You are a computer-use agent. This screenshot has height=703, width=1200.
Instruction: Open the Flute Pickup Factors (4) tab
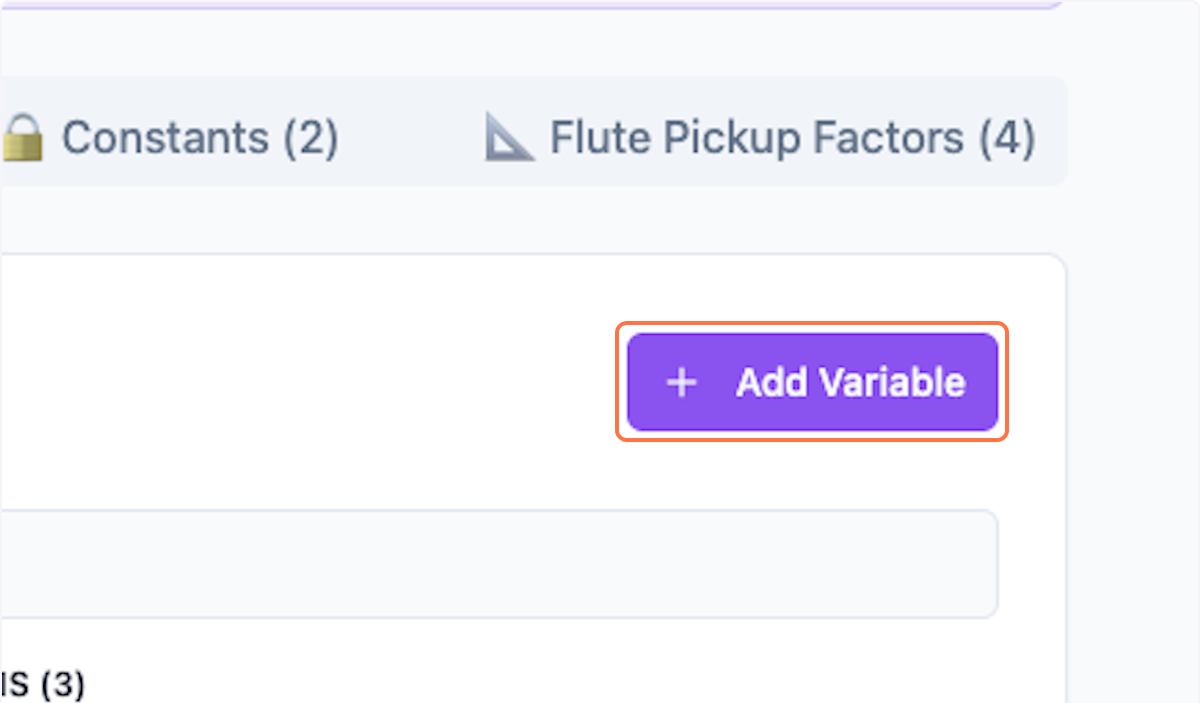[x=760, y=138]
